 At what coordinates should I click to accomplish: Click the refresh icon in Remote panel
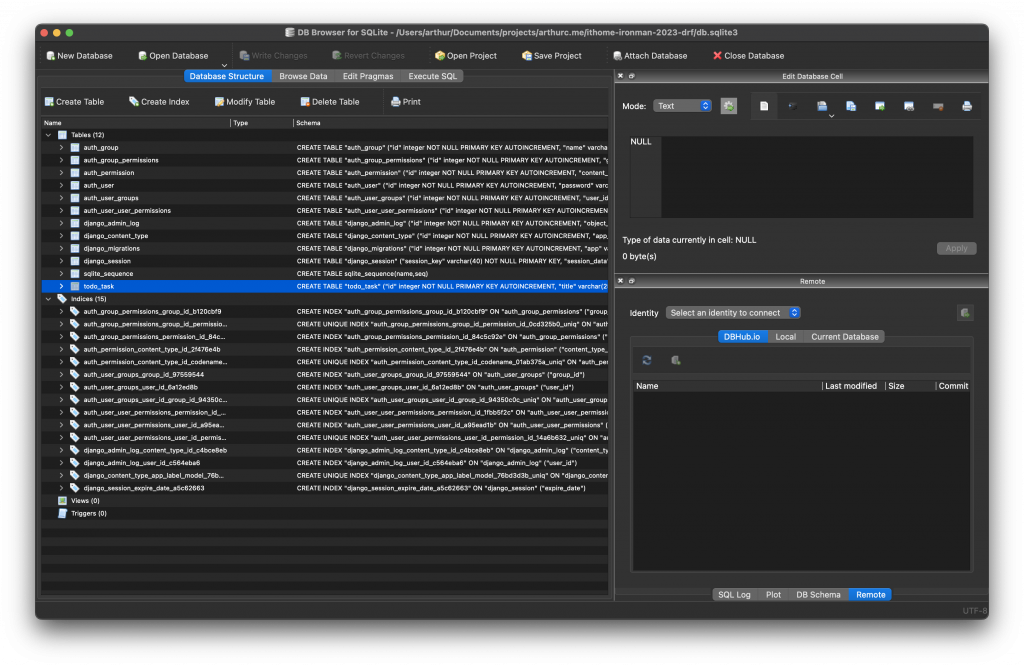pyautogui.click(x=647, y=360)
